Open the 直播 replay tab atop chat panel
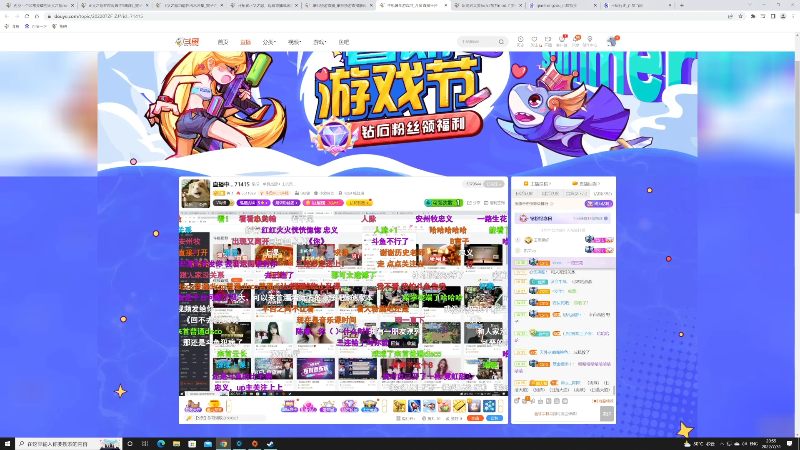 (x=586, y=184)
